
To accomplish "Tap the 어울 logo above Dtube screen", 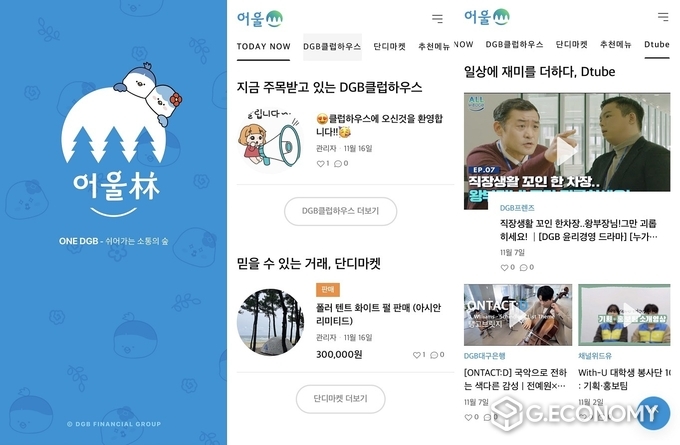I will (x=487, y=17).
